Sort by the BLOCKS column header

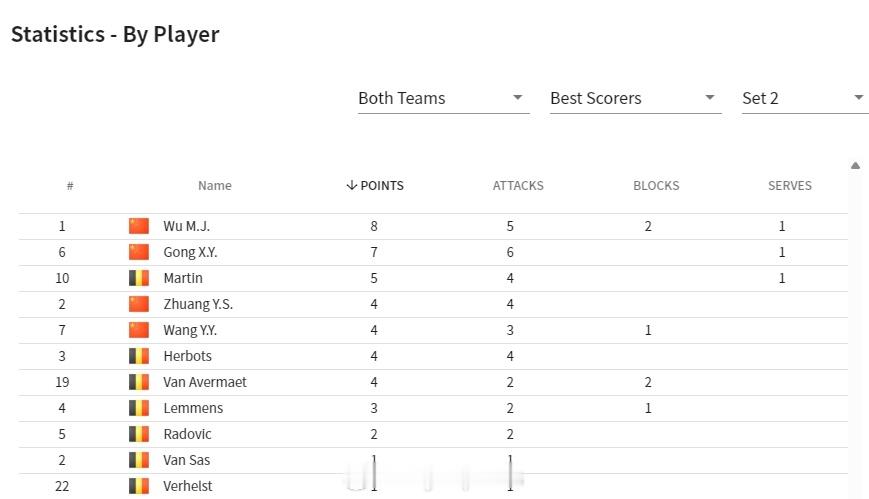pos(656,186)
